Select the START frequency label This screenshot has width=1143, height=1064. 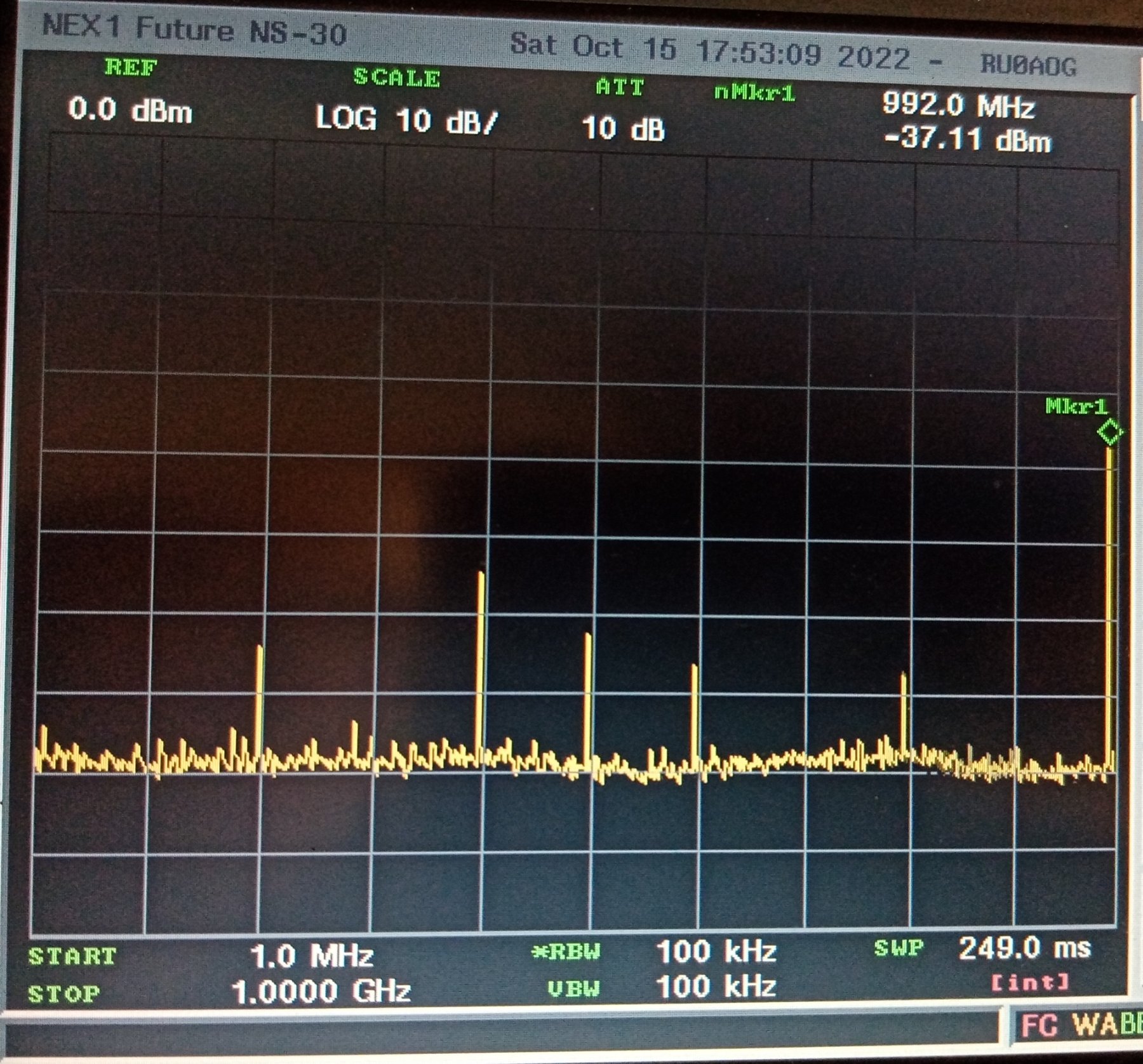[x=72, y=956]
